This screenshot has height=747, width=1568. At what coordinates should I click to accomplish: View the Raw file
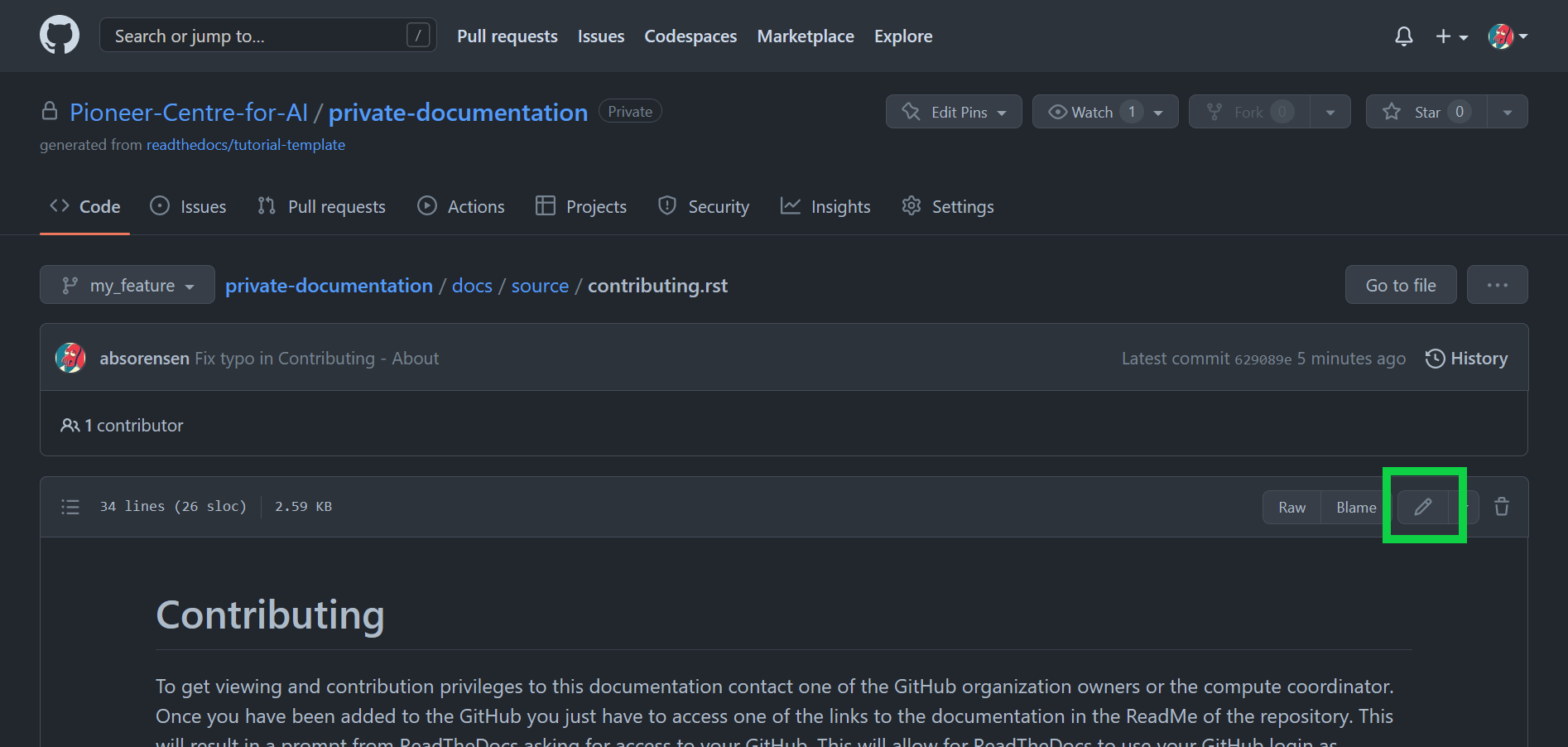(1291, 508)
